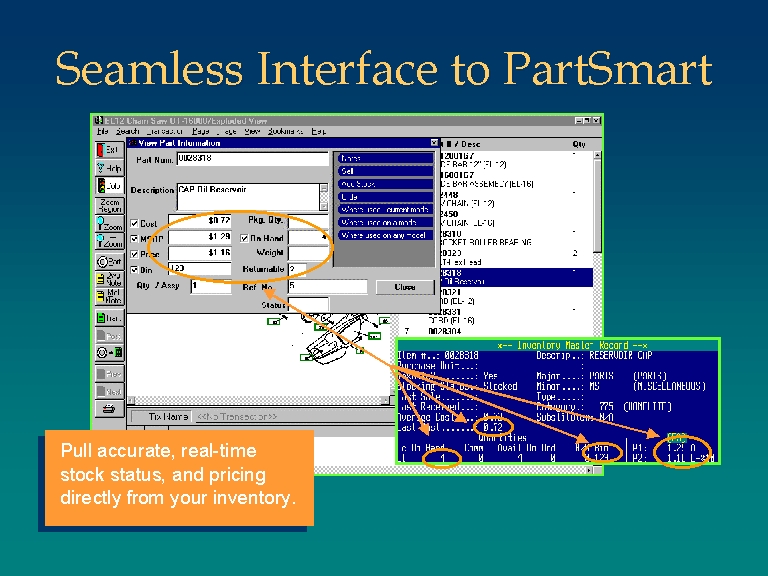Image resolution: width=768 pixels, height=576 pixels.
Task: Click the Ref No field showing 5
Action: click(x=328, y=287)
